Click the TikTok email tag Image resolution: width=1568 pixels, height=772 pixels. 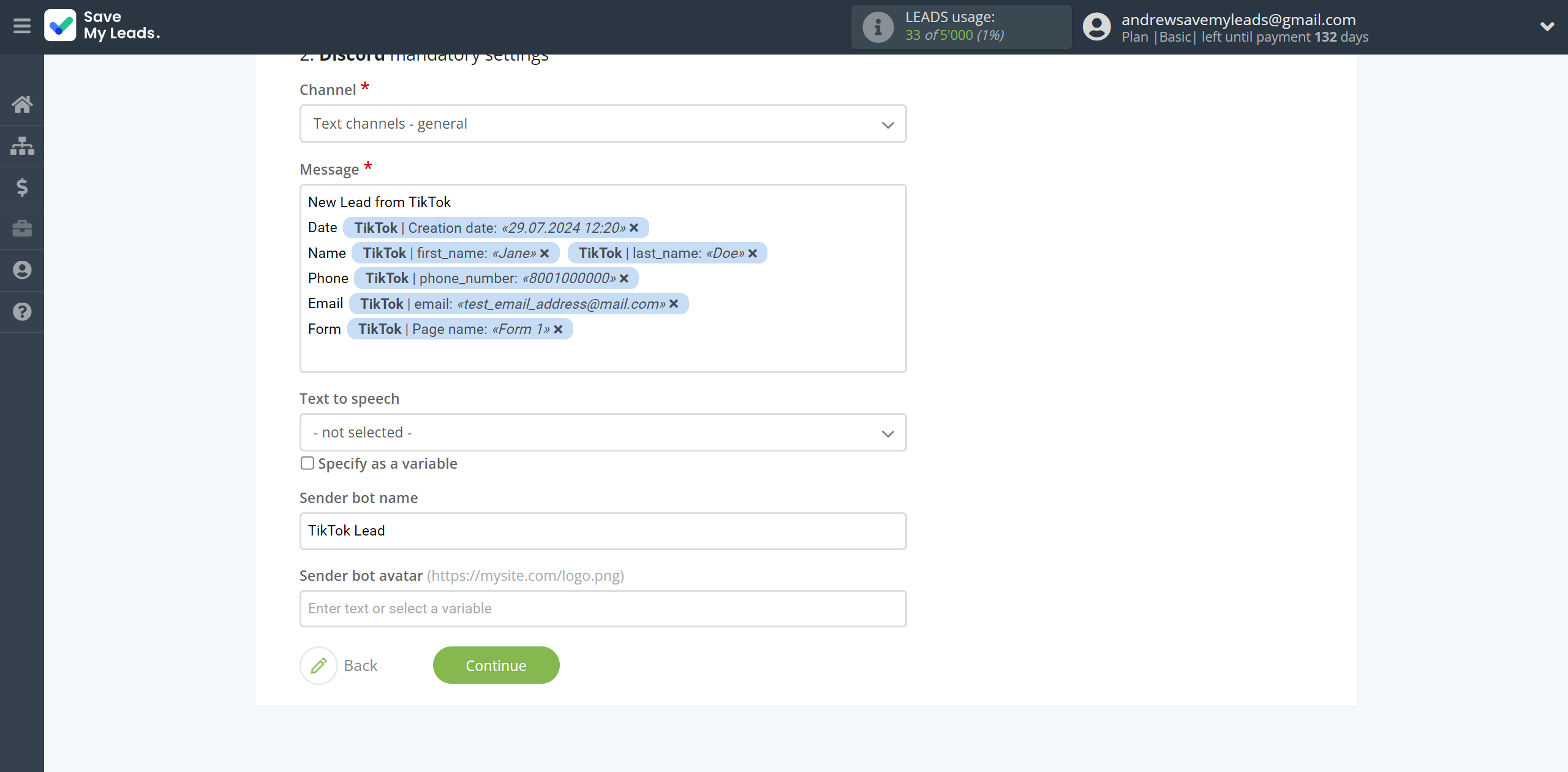pos(519,304)
